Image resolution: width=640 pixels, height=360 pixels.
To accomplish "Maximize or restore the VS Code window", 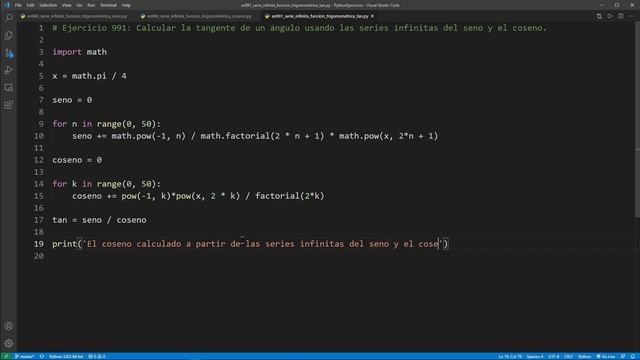I will pos(617,5).
